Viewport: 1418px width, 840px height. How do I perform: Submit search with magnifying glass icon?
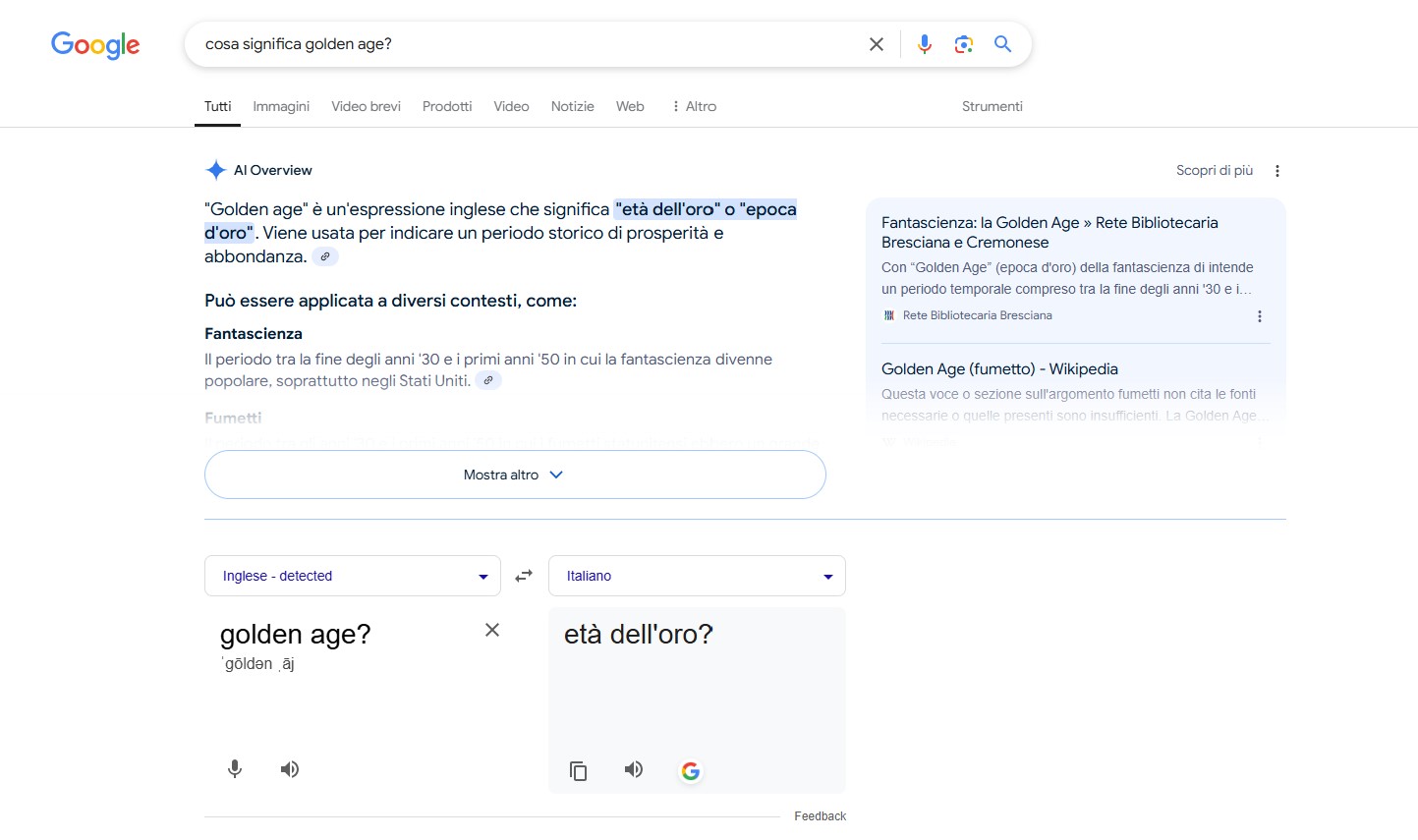(1002, 44)
